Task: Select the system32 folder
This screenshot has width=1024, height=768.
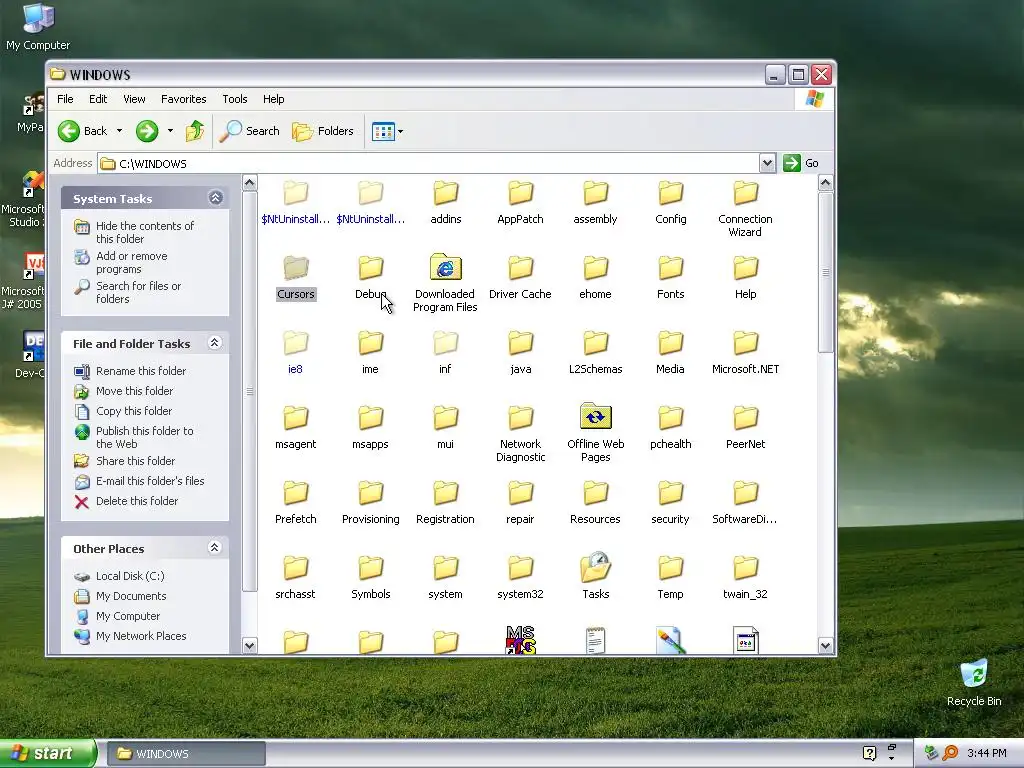Action: (x=520, y=578)
